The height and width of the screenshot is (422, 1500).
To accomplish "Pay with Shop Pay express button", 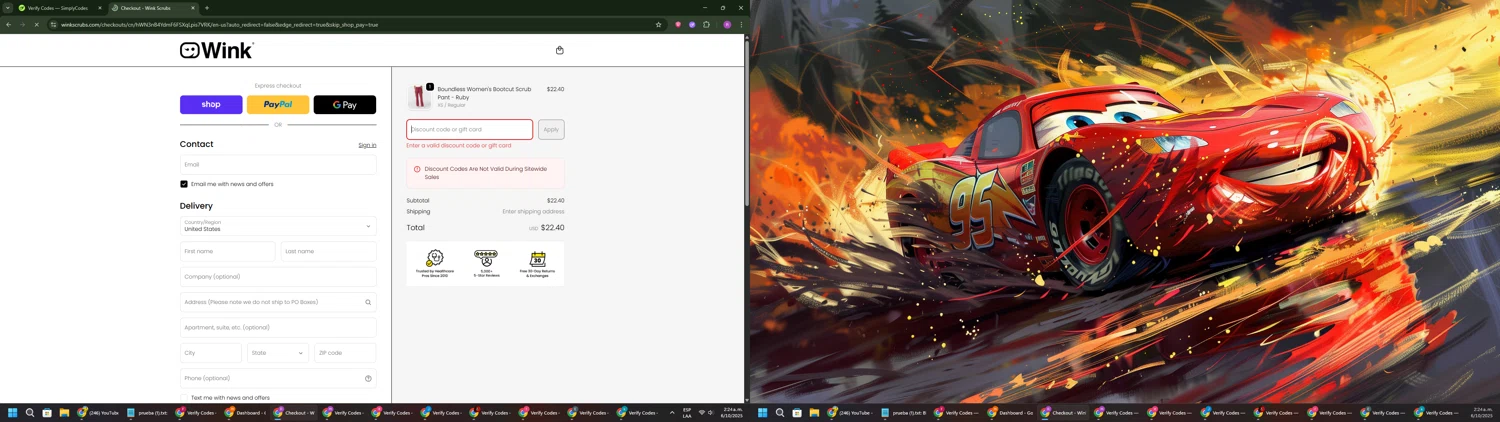I will 211,105.
